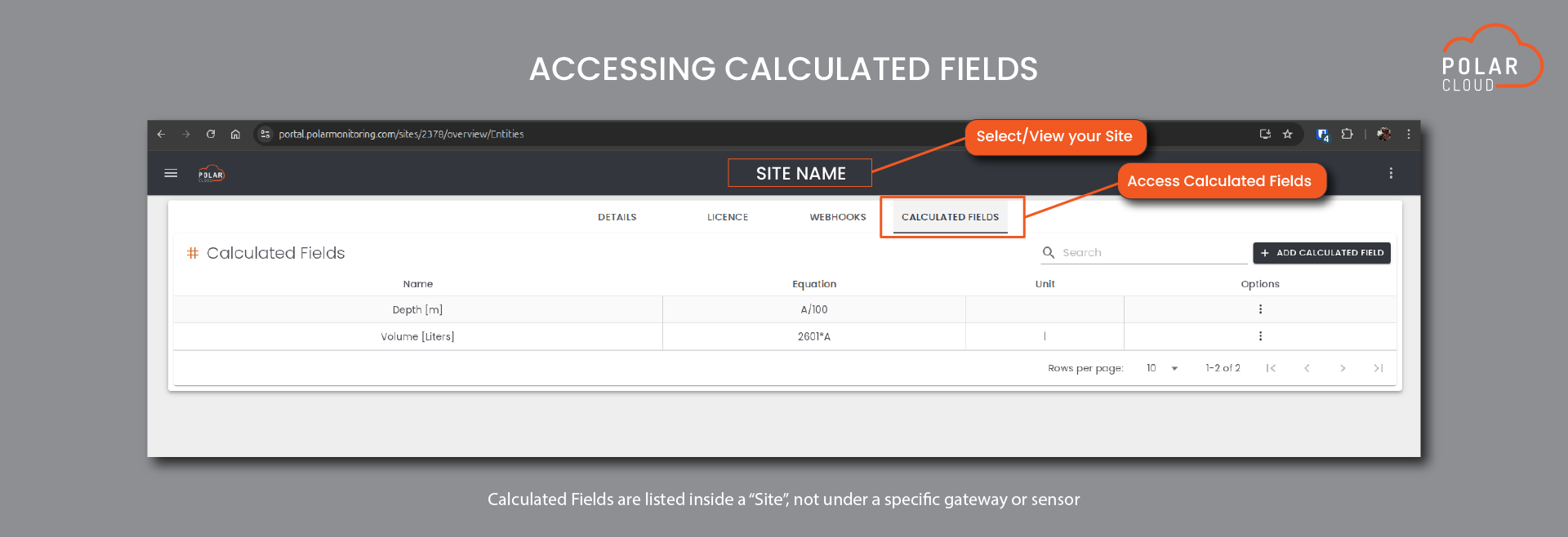The height and width of the screenshot is (537, 1568).
Task: Open the browser three-dot menu
Action: [x=1409, y=134]
